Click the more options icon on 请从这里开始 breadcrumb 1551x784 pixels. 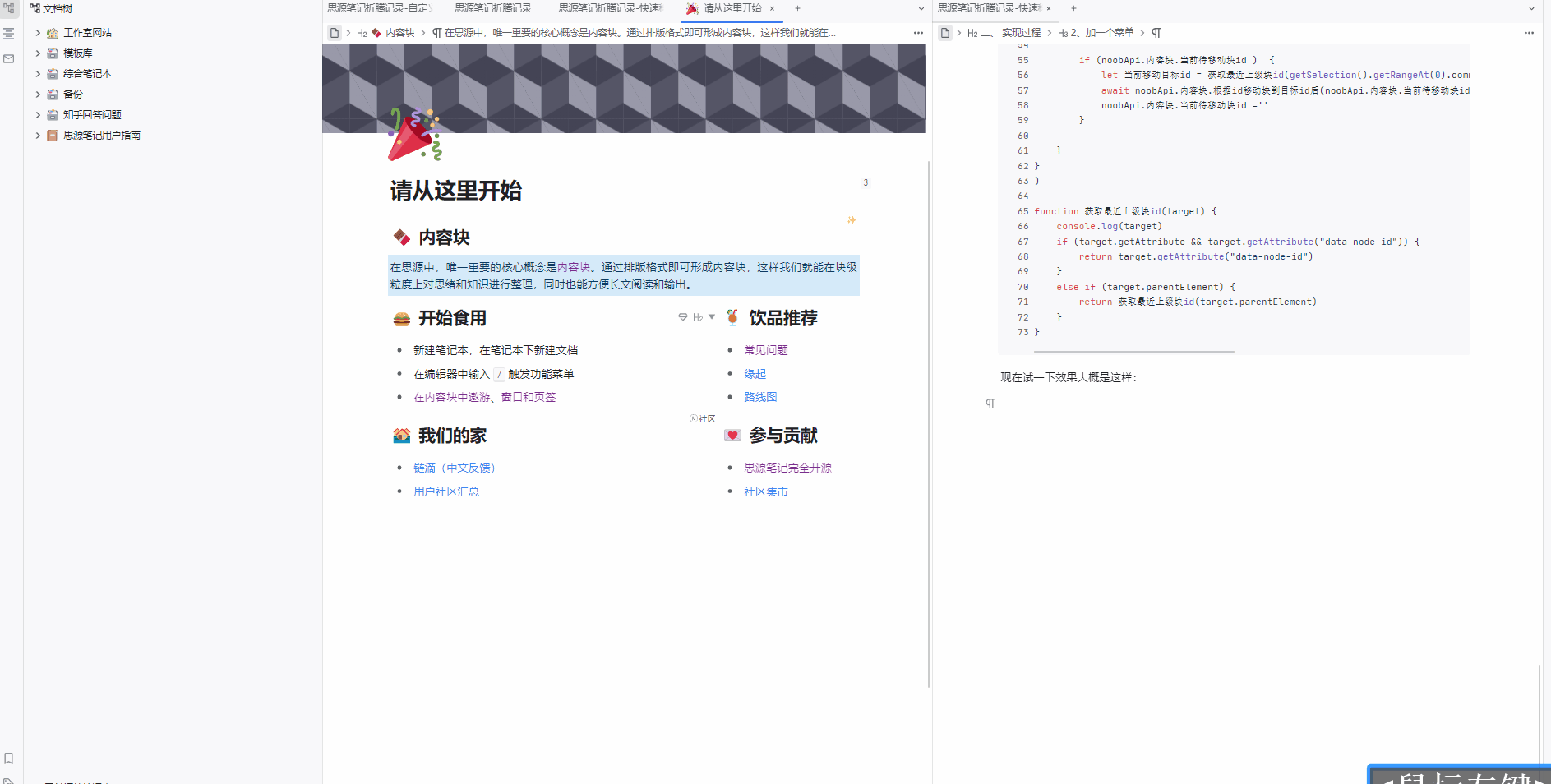pyautogui.click(x=918, y=33)
